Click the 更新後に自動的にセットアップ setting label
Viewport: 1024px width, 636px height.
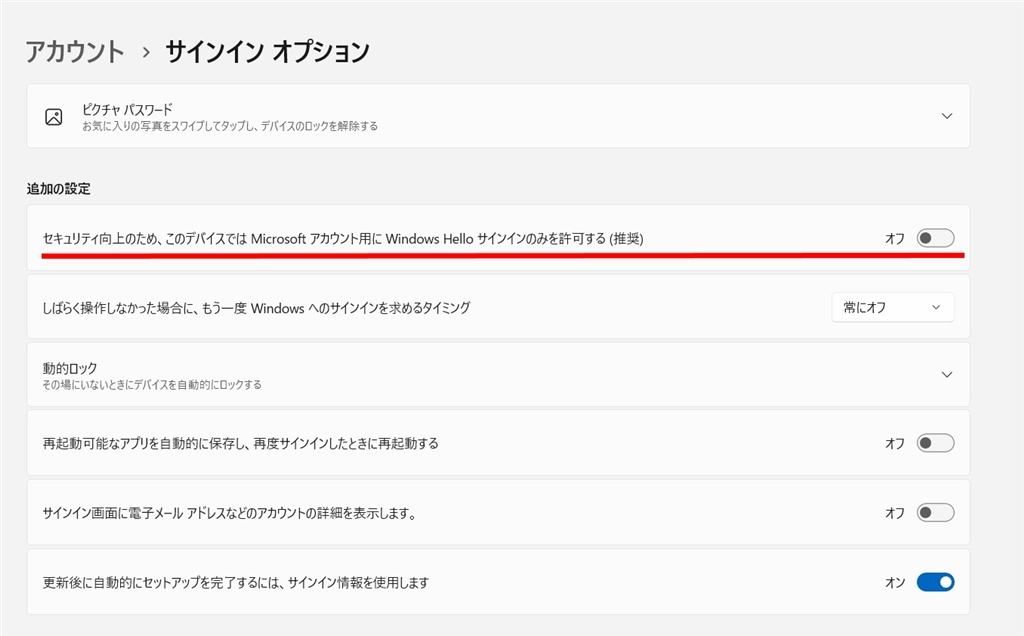tap(236, 582)
